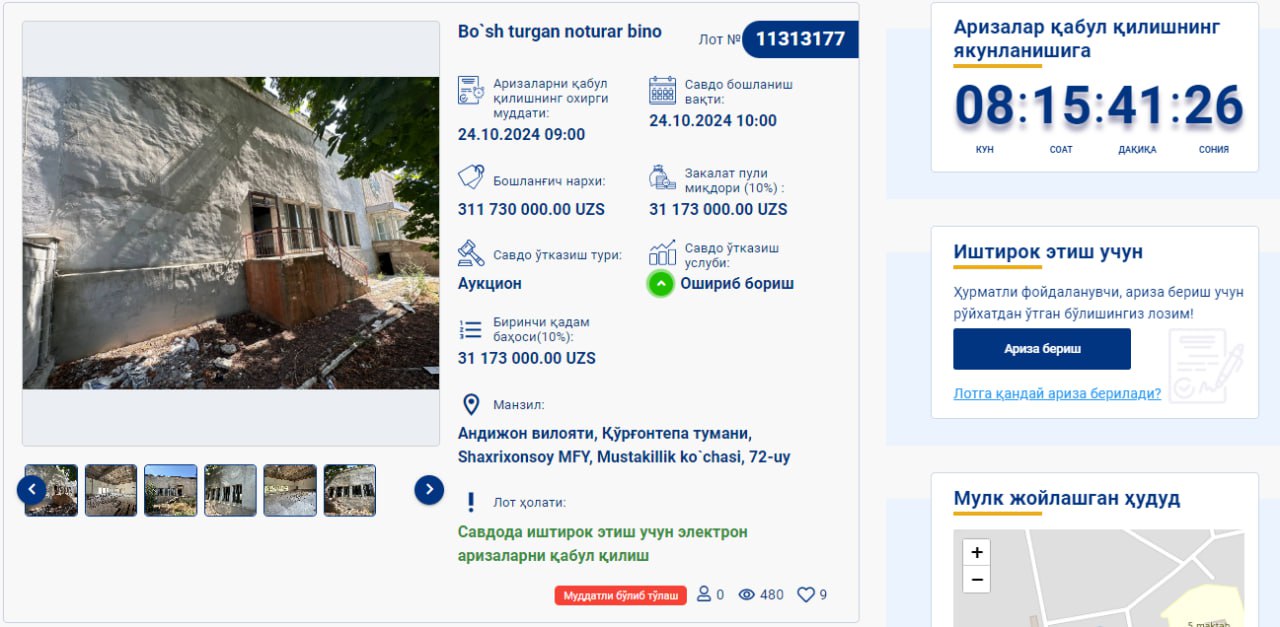Select the first gallery thumbnail
This screenshot has height=627, width=1280.
51,490
